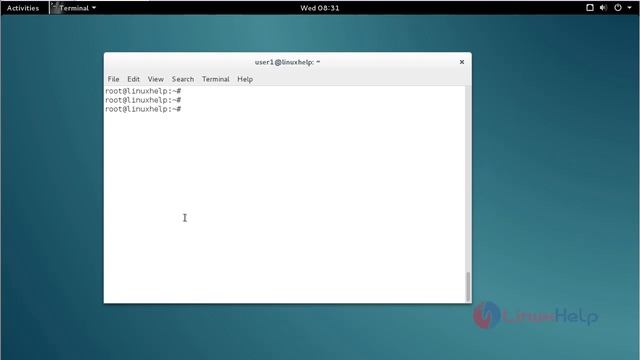Screen dimensions: 640x360
Task: Click the accessibility icon in top bar
Action: [x=589, y=7]
